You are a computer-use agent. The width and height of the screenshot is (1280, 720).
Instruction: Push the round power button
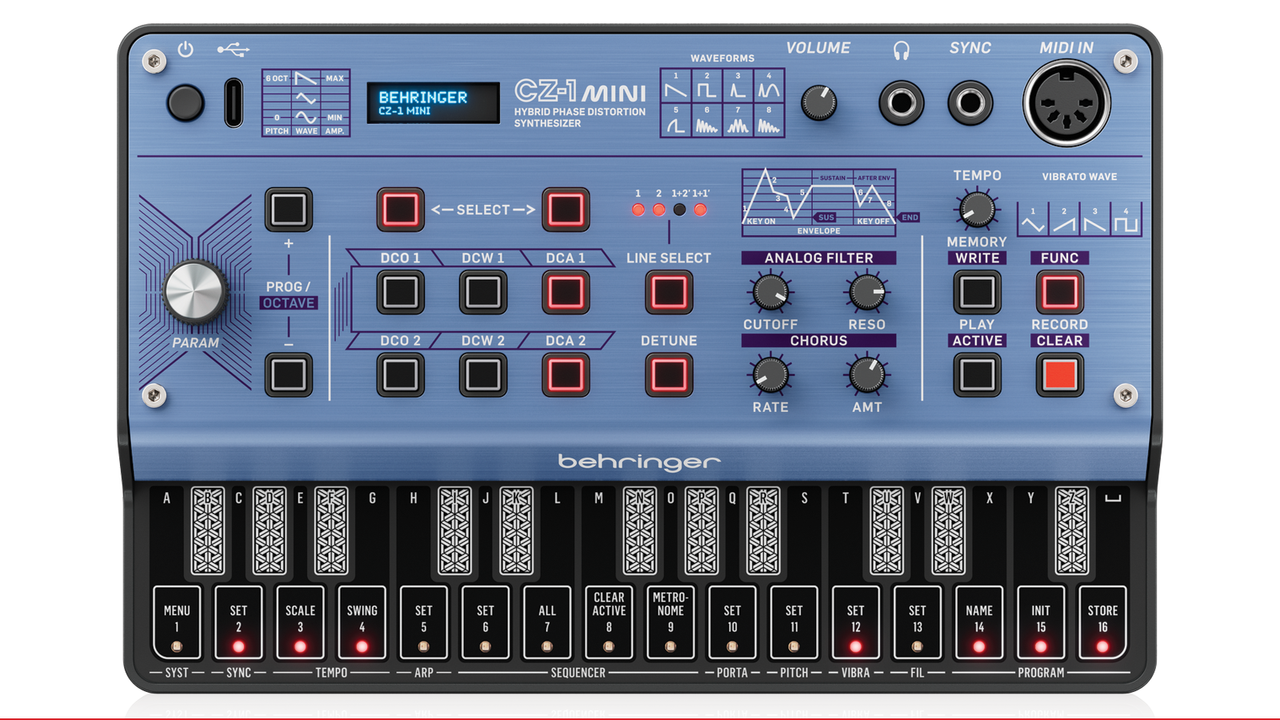[x=186, y=103]
